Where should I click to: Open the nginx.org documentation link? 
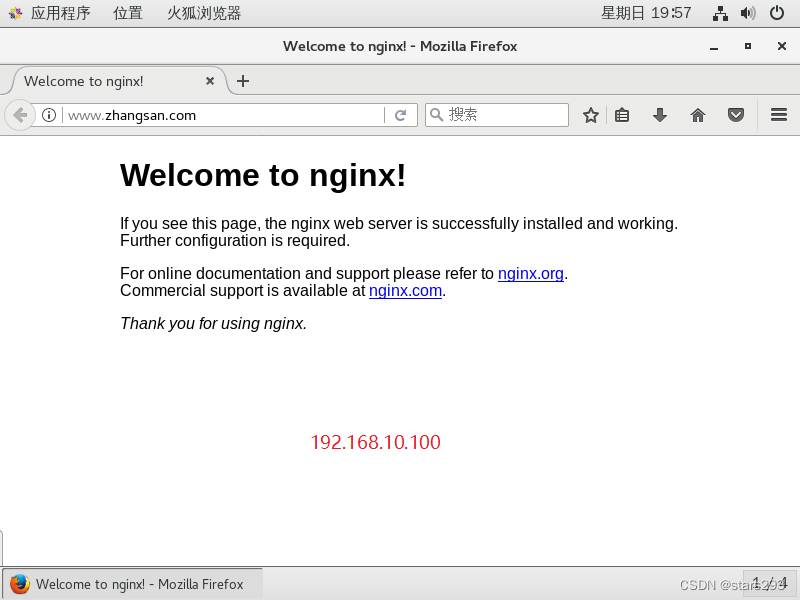[x=530, y=273]
